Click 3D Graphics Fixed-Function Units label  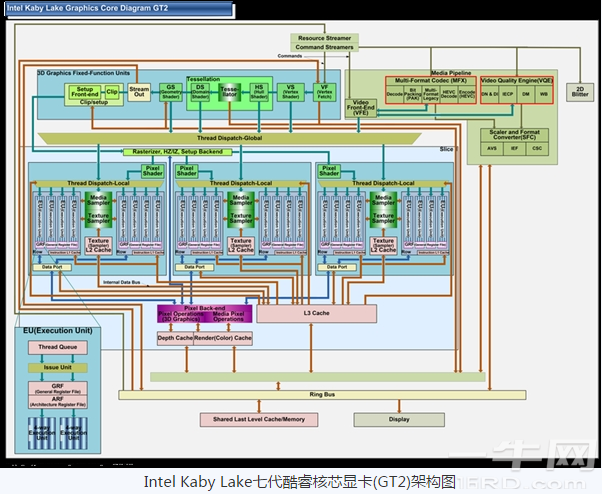(84, 73)
